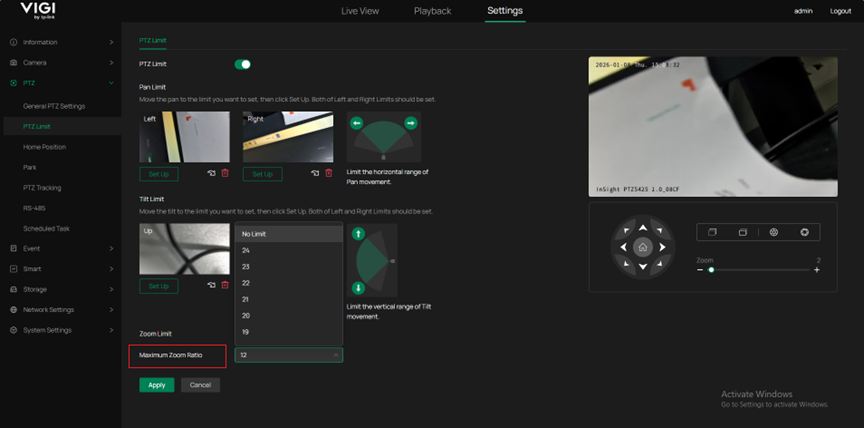Expand the Network Settings section
The height and width of the screenshot is (428, 864).
click(60, 310)
